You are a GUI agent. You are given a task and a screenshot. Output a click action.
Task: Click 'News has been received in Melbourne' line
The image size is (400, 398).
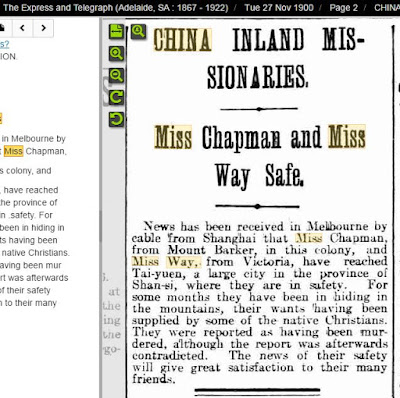(x=265, y=226)
